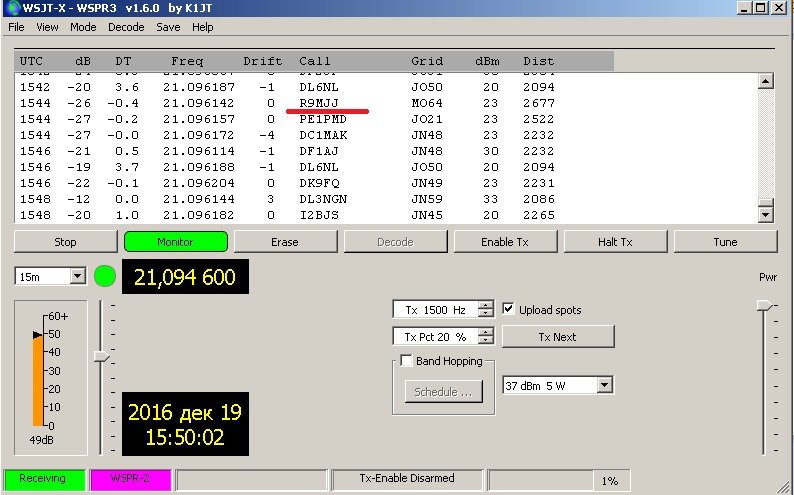Click the distance value 2677

[x=539, y=103]
